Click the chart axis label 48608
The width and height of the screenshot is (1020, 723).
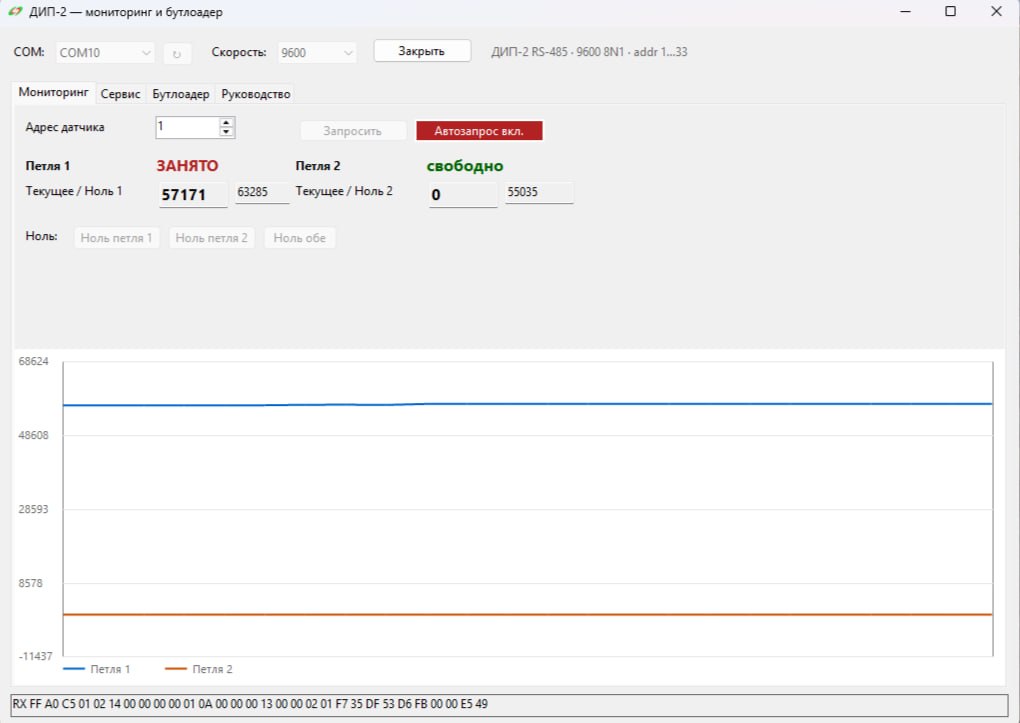click(x=33, y=435)
